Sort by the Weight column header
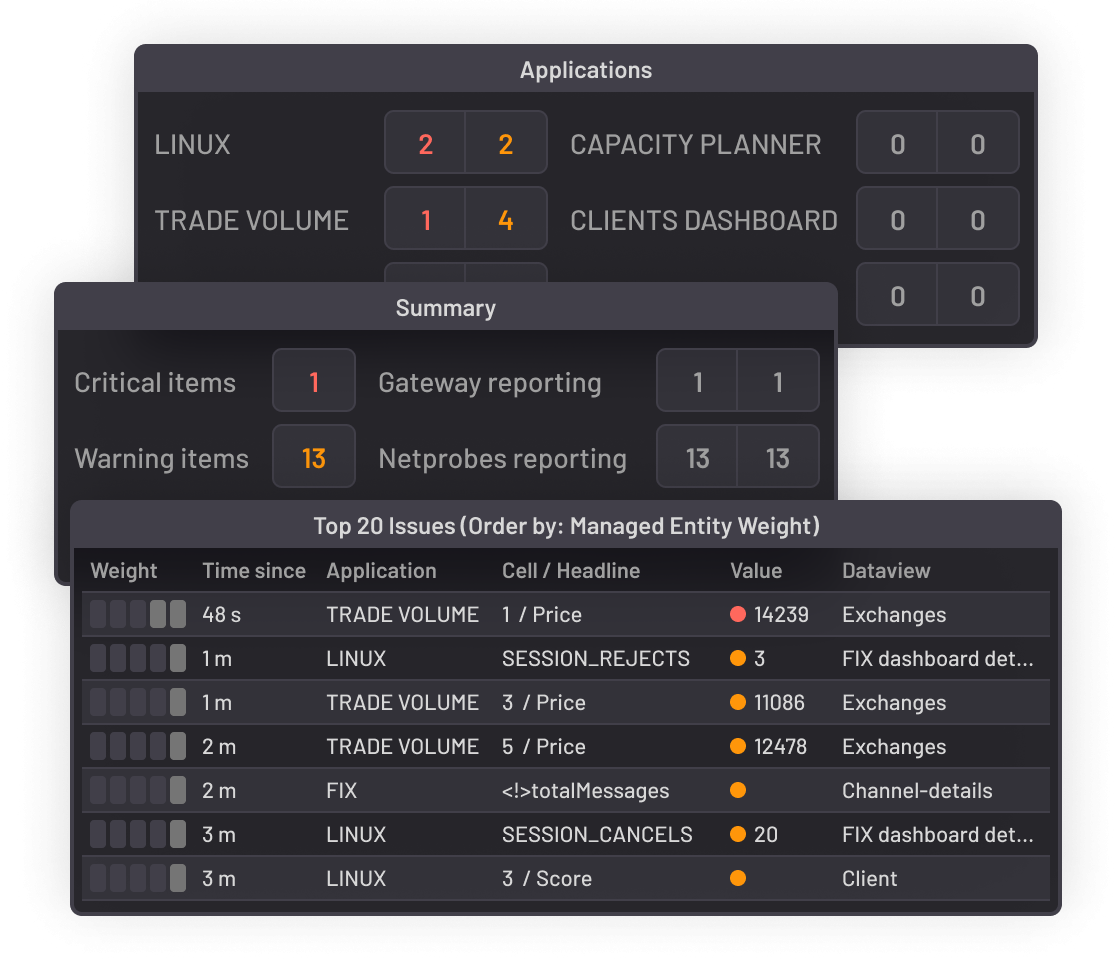 124,571
